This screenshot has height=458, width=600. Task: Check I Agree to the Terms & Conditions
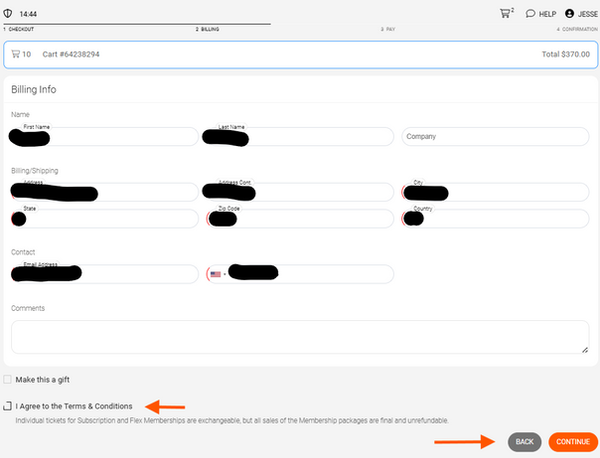(x=7, y=406)
